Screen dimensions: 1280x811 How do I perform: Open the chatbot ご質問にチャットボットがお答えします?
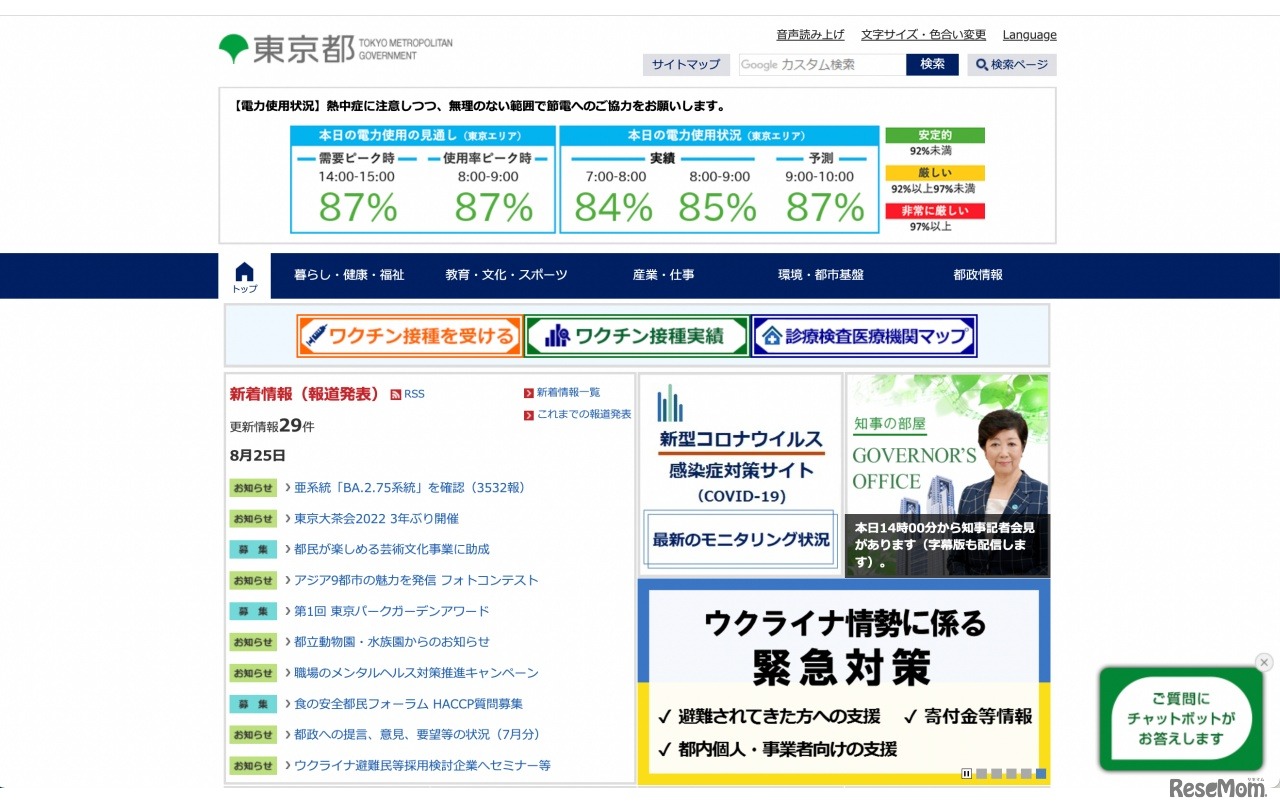pos(1181,719)
